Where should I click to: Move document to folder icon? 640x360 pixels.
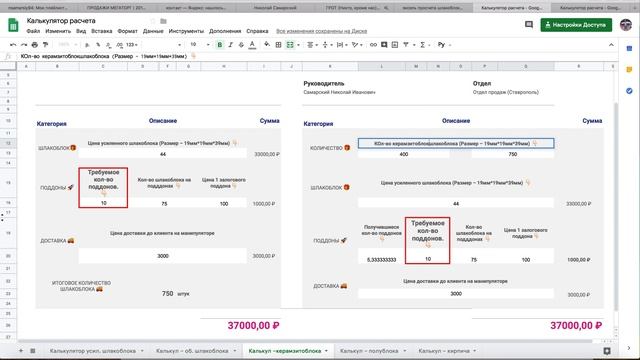[x=163, y=21]
